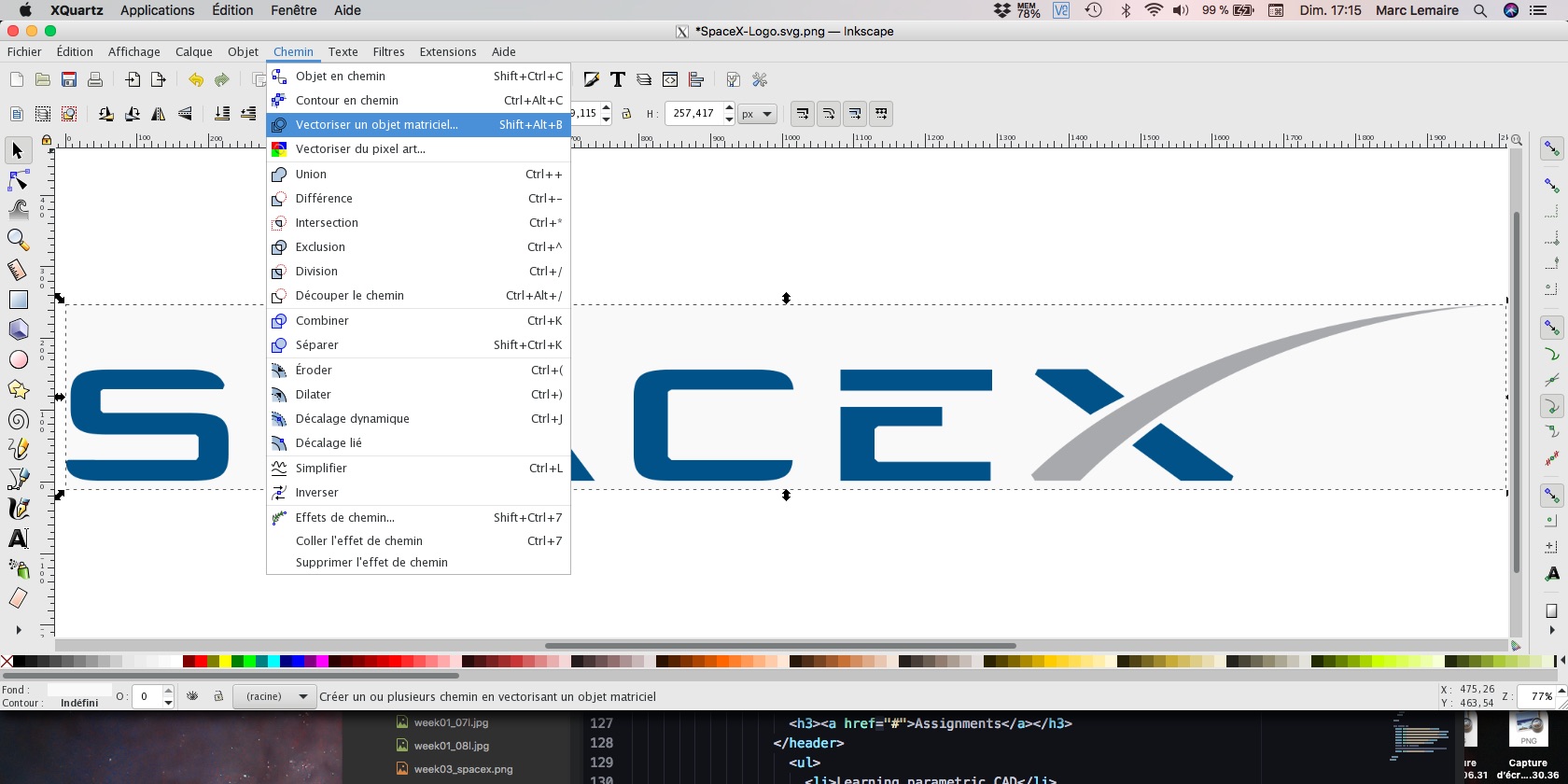Viewport: 1568px width, 784px height.
Task: Pick the red palette swatch
Action: [201, 662]
